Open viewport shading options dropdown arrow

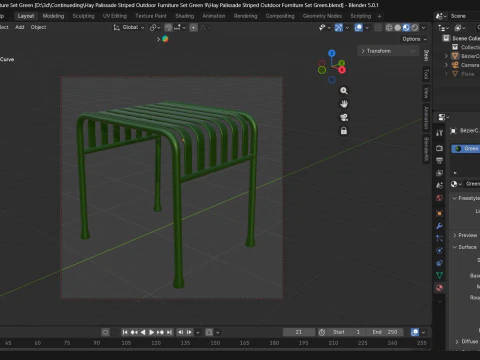pyautogui.click(x=423, y=28)
